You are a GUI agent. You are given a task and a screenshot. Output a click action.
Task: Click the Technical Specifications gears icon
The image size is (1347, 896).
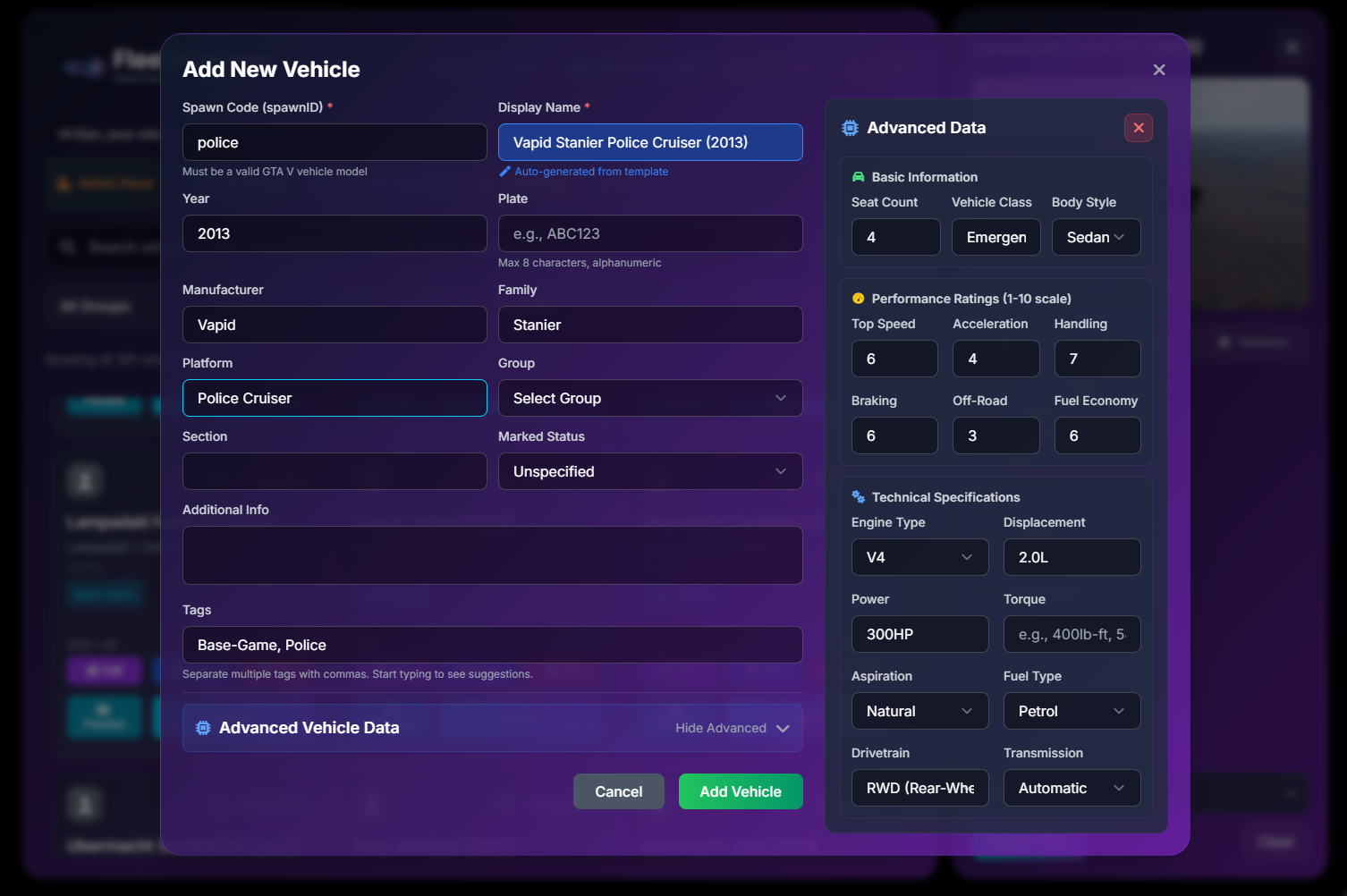[859, 497]
